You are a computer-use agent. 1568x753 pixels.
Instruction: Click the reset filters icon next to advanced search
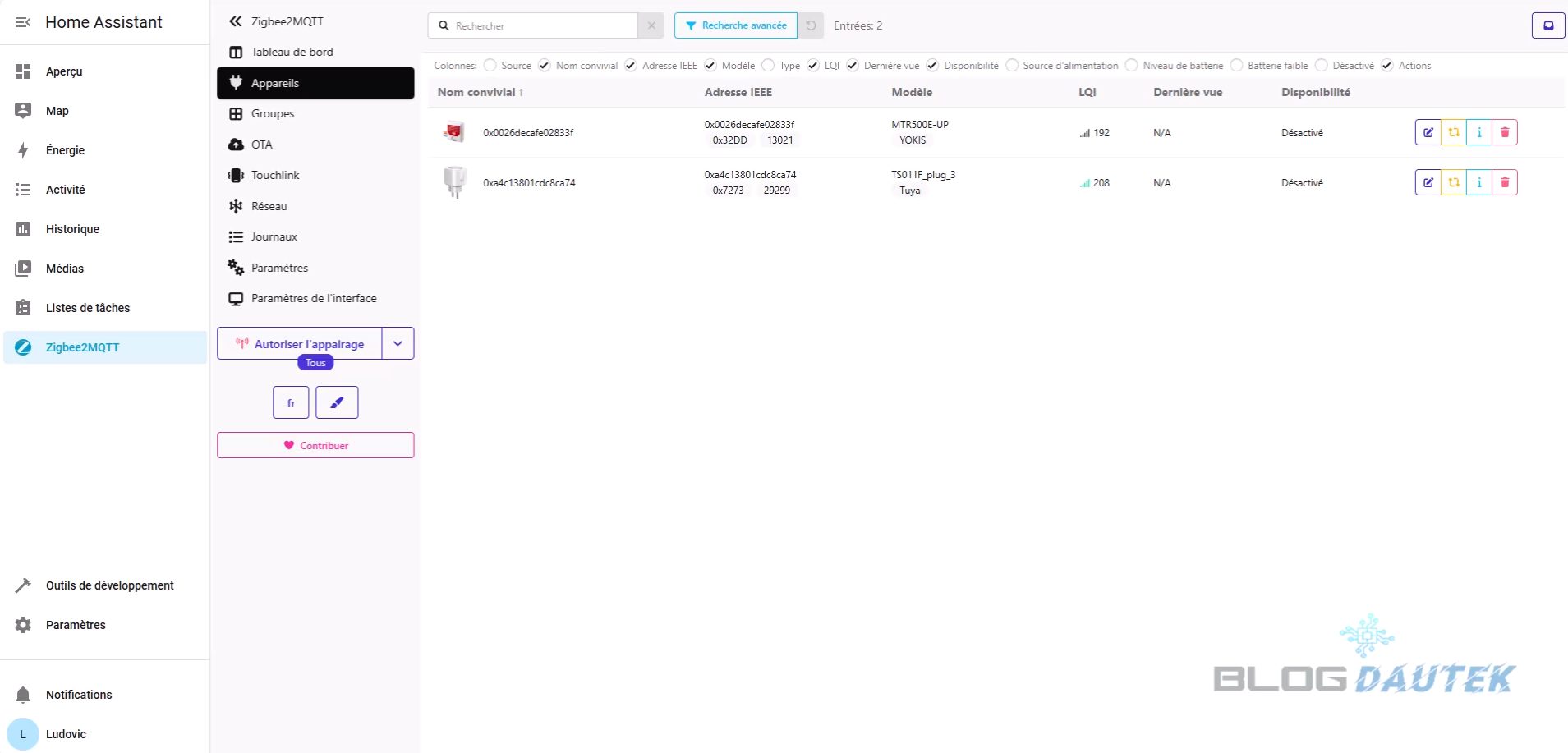point(811,25)
